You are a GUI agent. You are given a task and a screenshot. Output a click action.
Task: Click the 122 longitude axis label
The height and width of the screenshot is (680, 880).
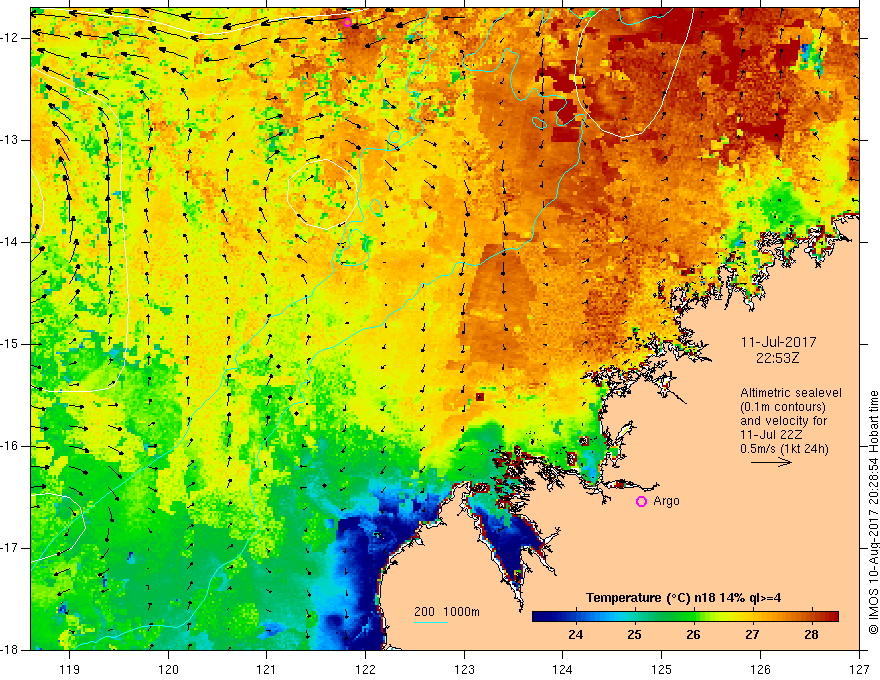365,669
